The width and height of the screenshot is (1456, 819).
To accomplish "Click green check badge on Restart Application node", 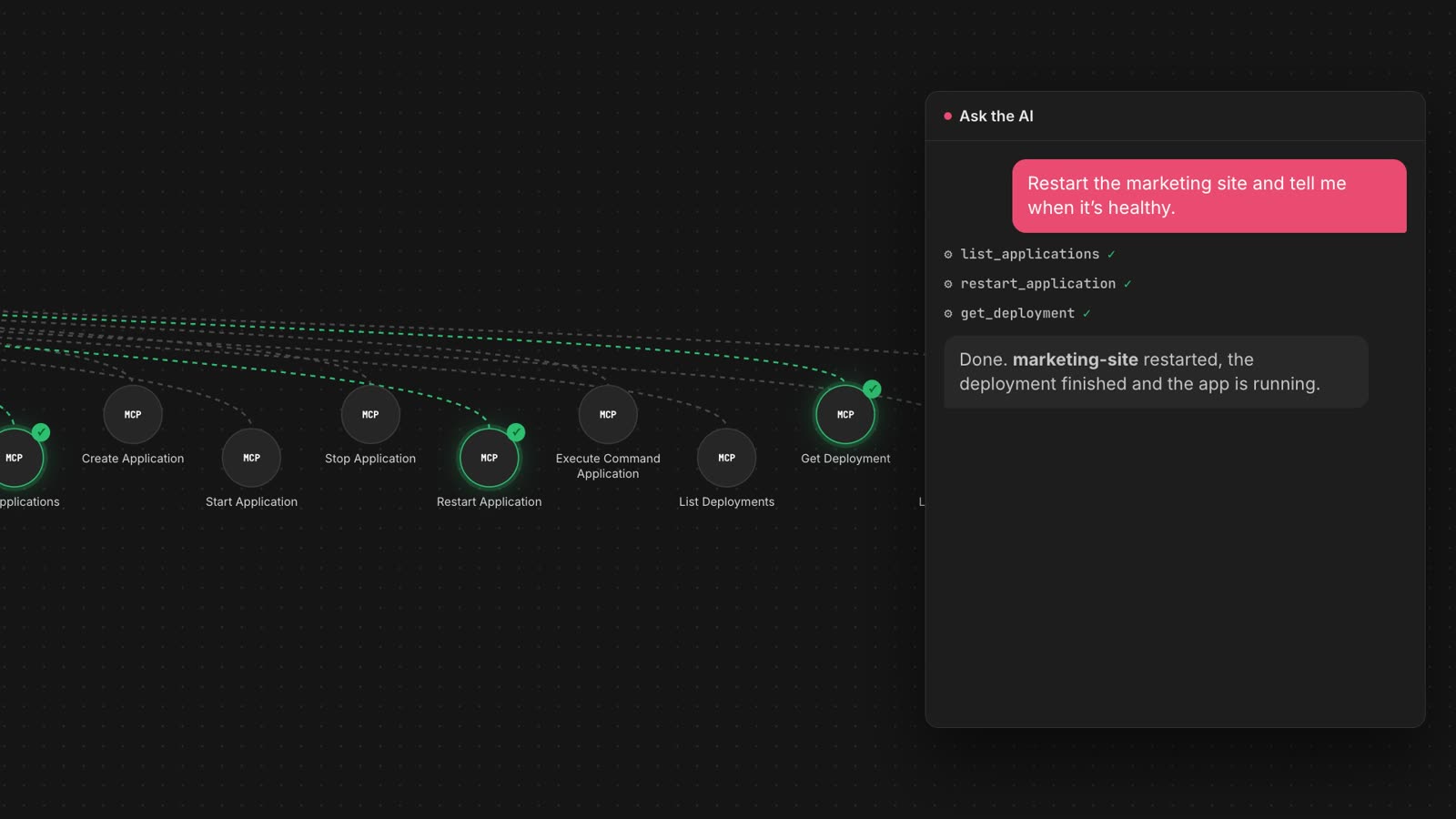I will (516, 432).
